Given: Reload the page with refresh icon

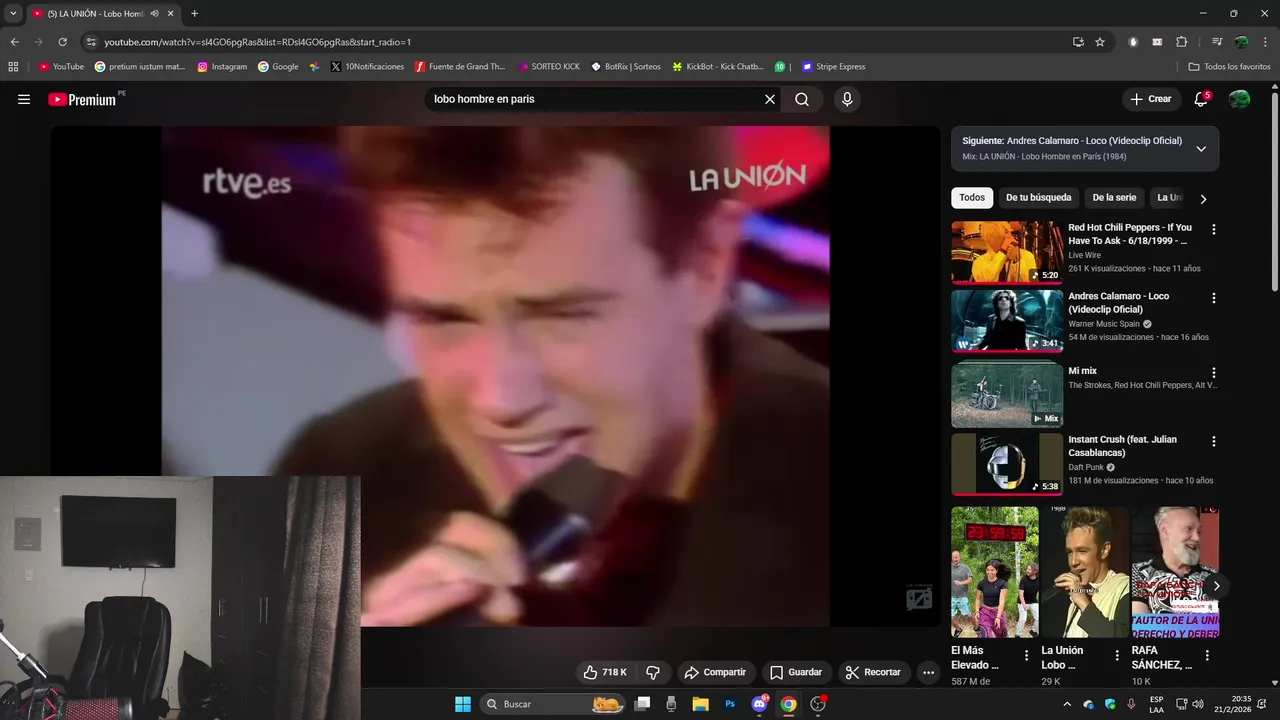Looking at the screenshot, I should [62, 42].
